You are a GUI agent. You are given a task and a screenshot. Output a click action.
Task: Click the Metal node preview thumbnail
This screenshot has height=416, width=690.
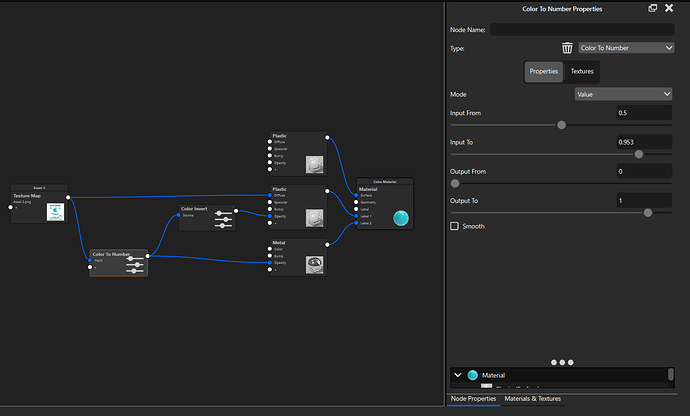tap(314, 265)
